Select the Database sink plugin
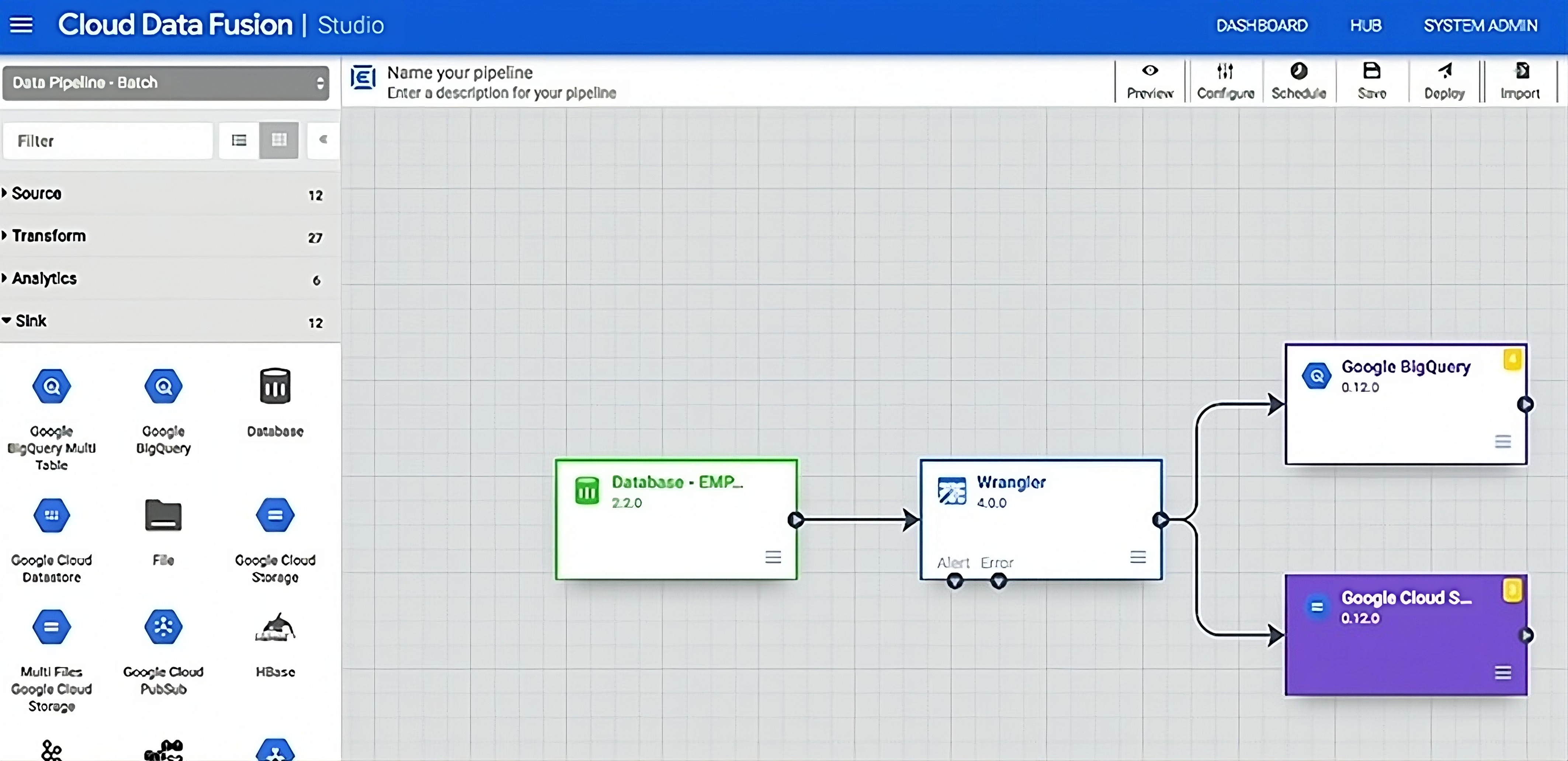Viewport: 1568px width, 761px height. tap(275, 403)
